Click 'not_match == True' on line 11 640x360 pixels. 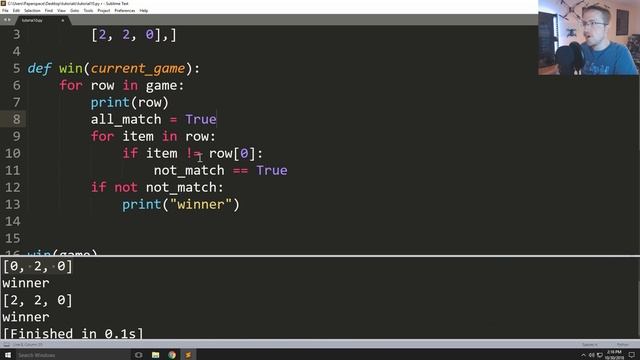pos(220,171)
